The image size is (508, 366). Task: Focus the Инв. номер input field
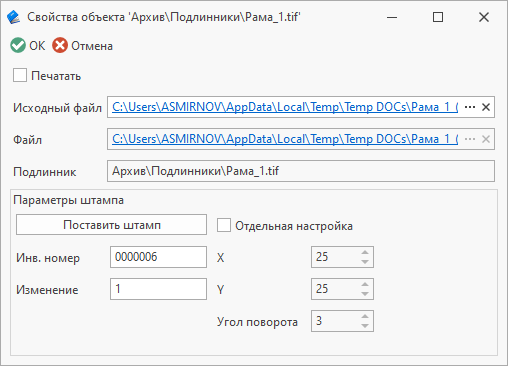pyautogui.click(x=158, y=257)
